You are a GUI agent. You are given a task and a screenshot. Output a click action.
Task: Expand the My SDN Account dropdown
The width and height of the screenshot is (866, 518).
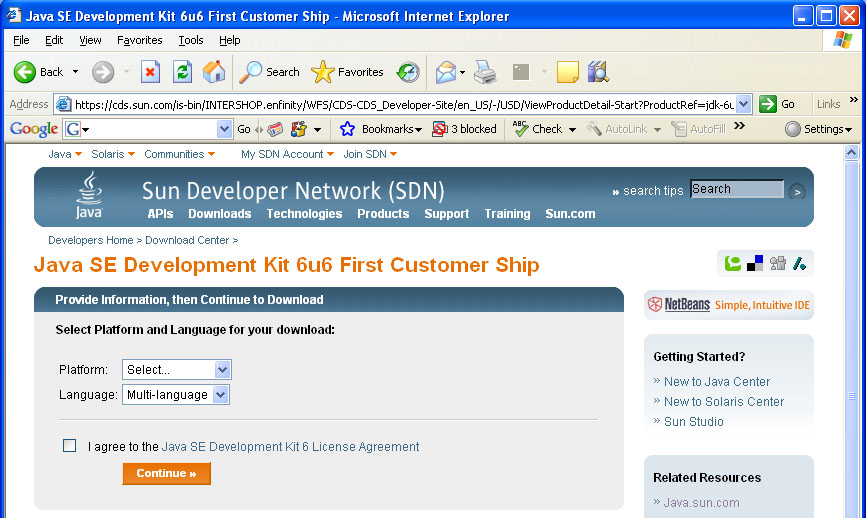click(330, 154)
